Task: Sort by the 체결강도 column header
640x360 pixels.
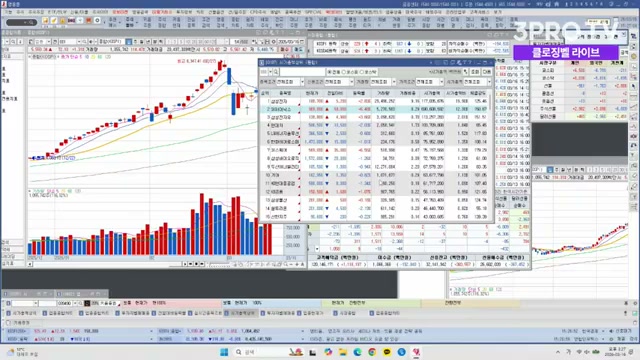Action: tap(478, 93)
